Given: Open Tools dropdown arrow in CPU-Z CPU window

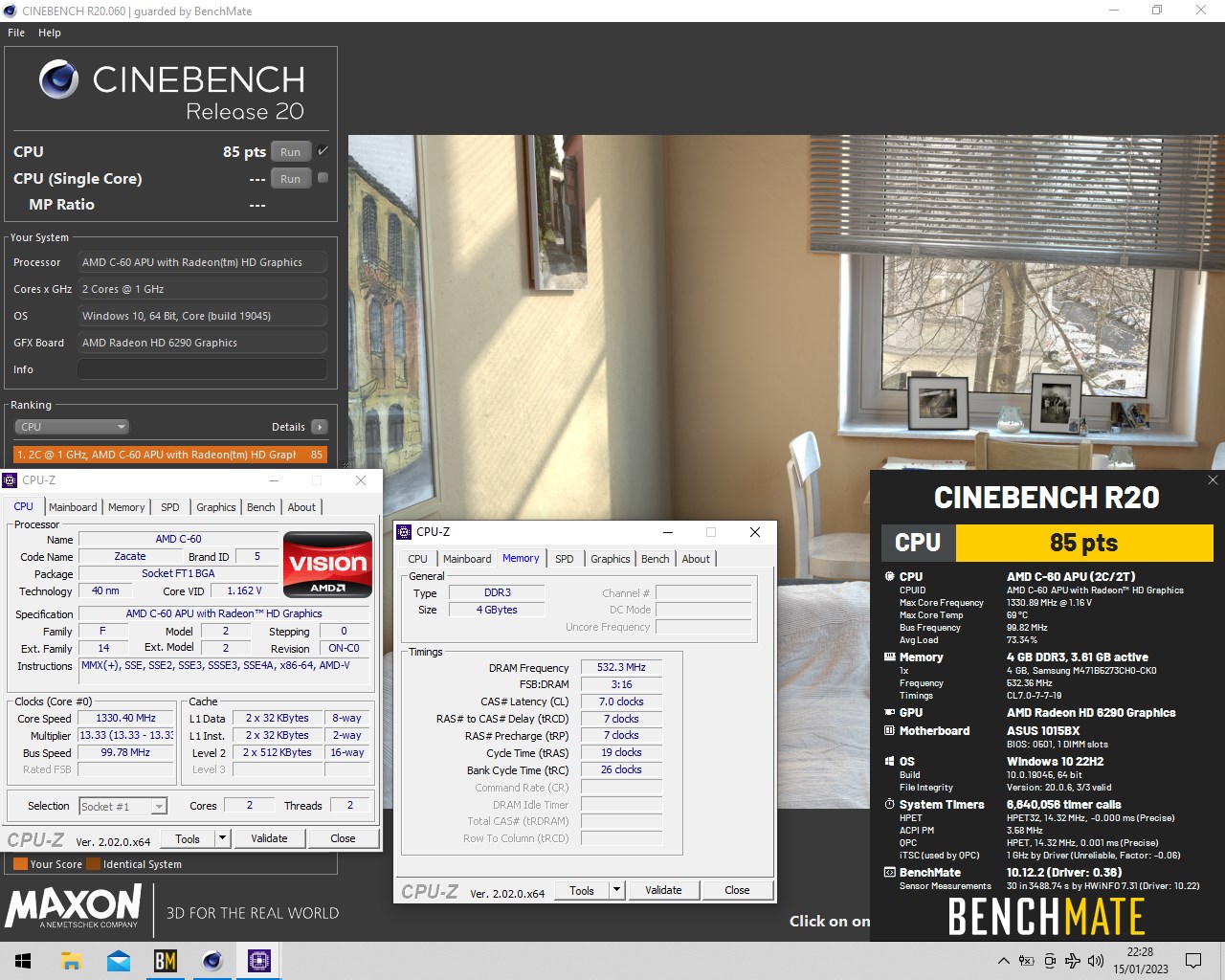Looking at the screenshot, I should [222, 838].
